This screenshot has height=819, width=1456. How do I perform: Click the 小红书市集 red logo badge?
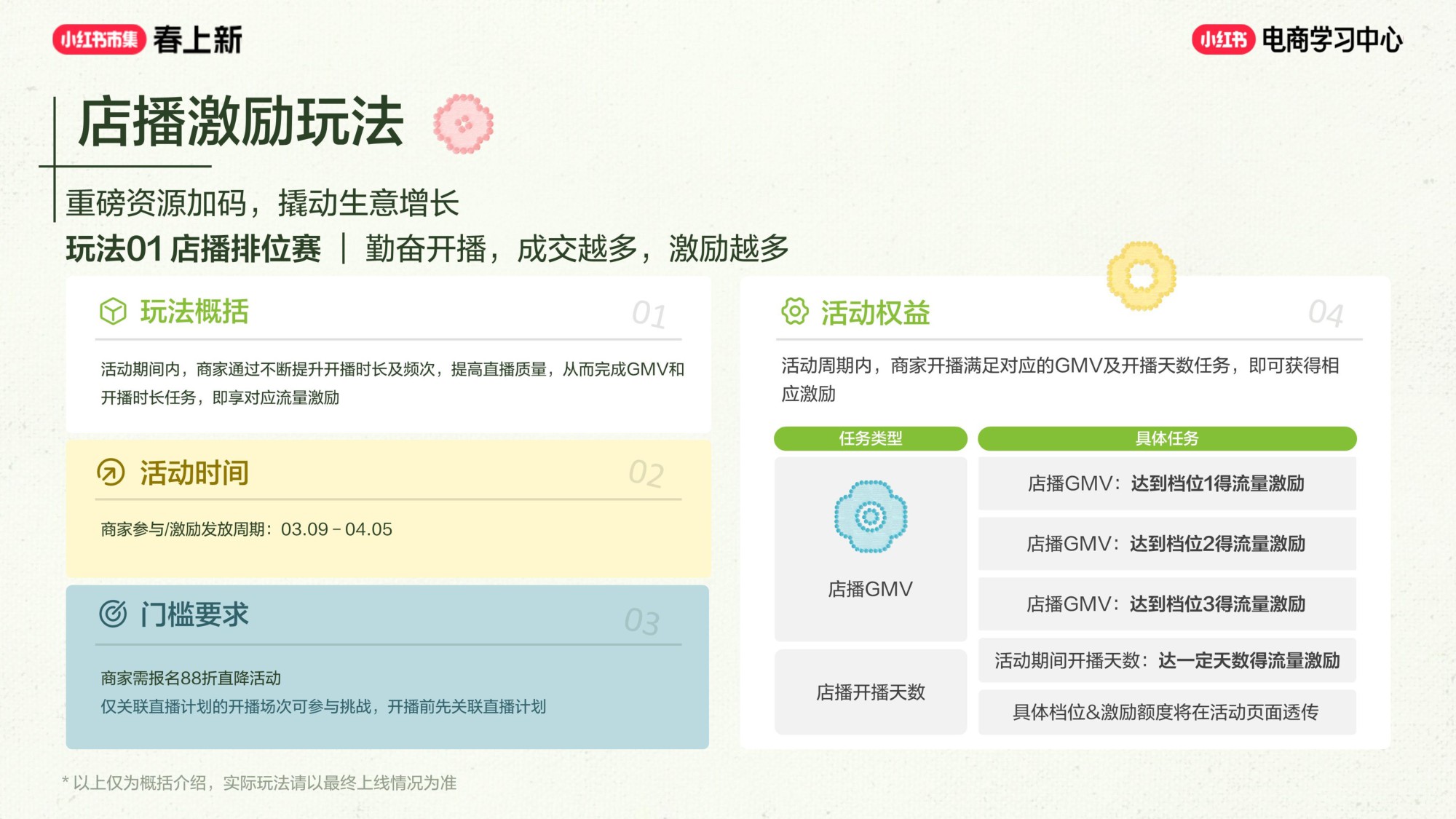pos(99,39)
